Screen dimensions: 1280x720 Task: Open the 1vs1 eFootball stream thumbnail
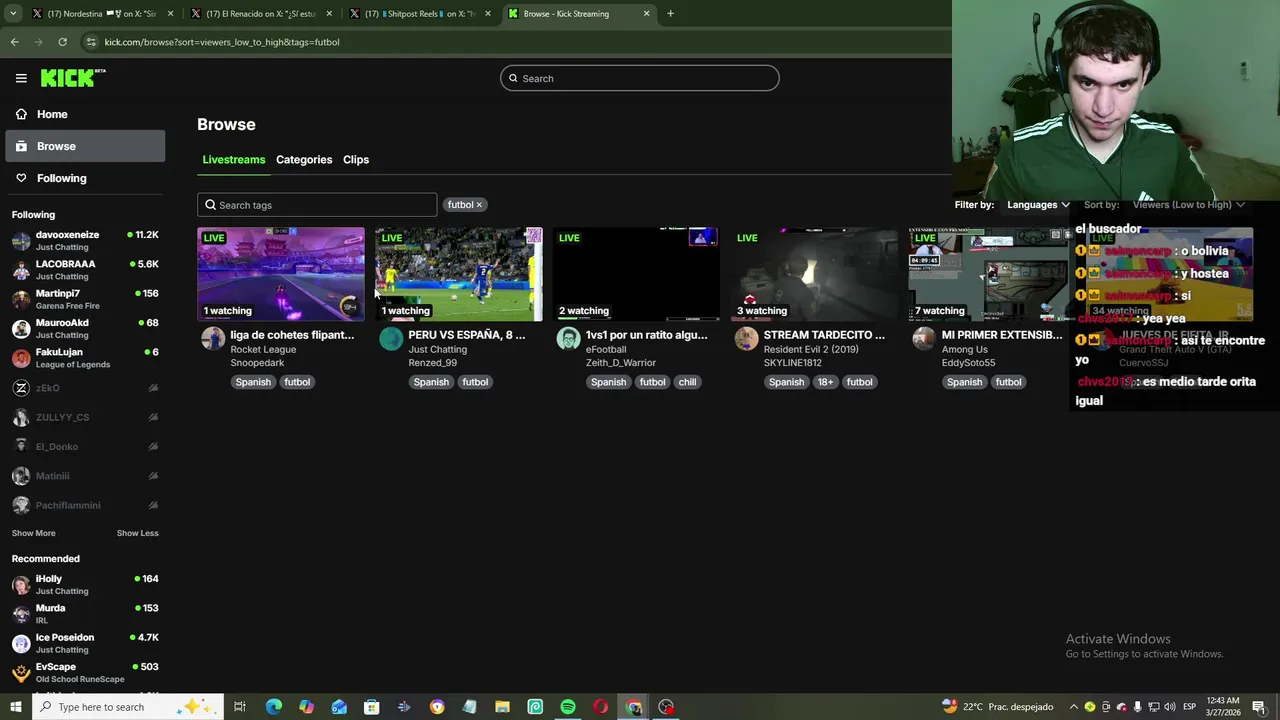[636, 274]
